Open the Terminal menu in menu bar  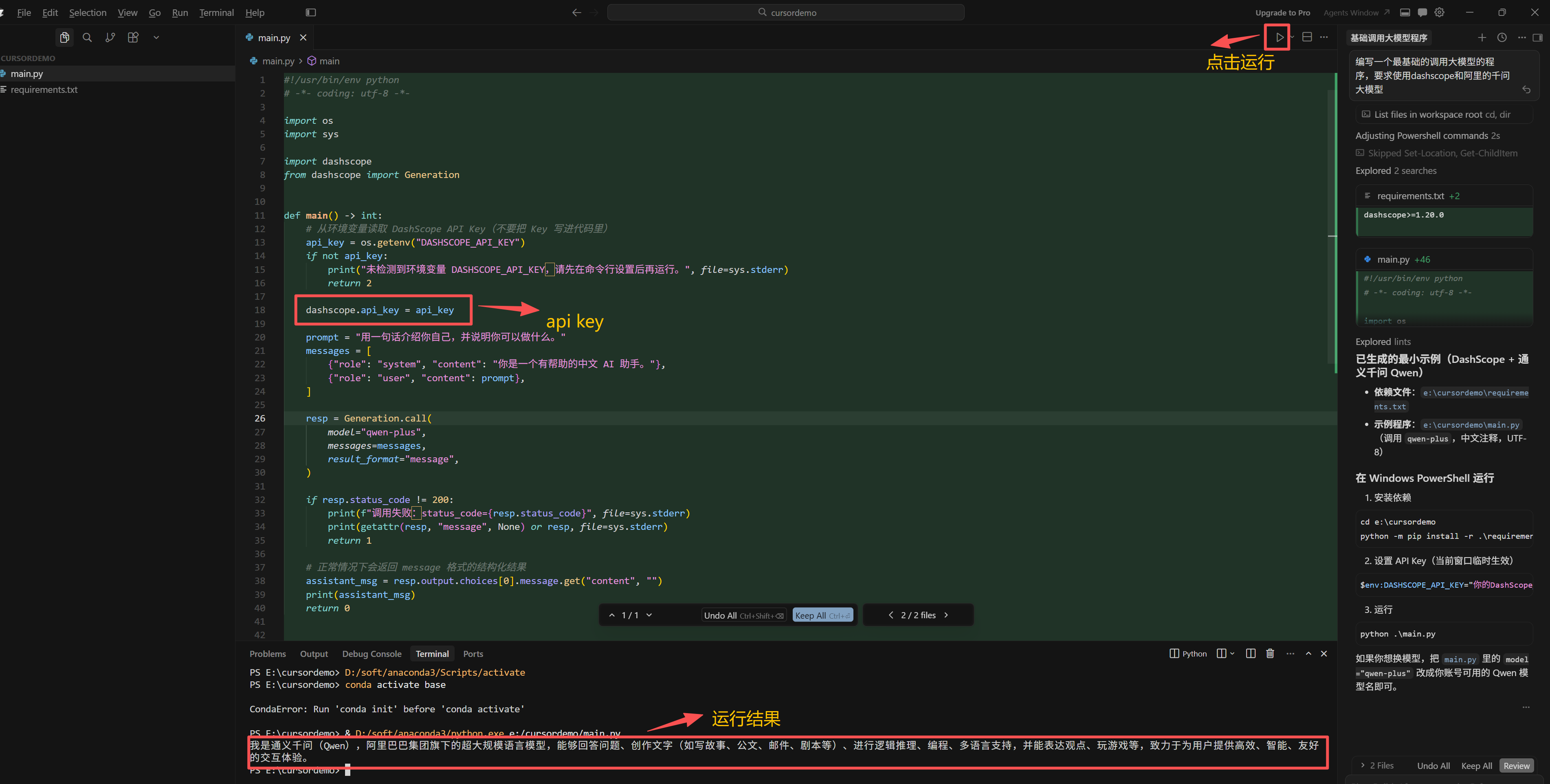(x=216, y=12)
